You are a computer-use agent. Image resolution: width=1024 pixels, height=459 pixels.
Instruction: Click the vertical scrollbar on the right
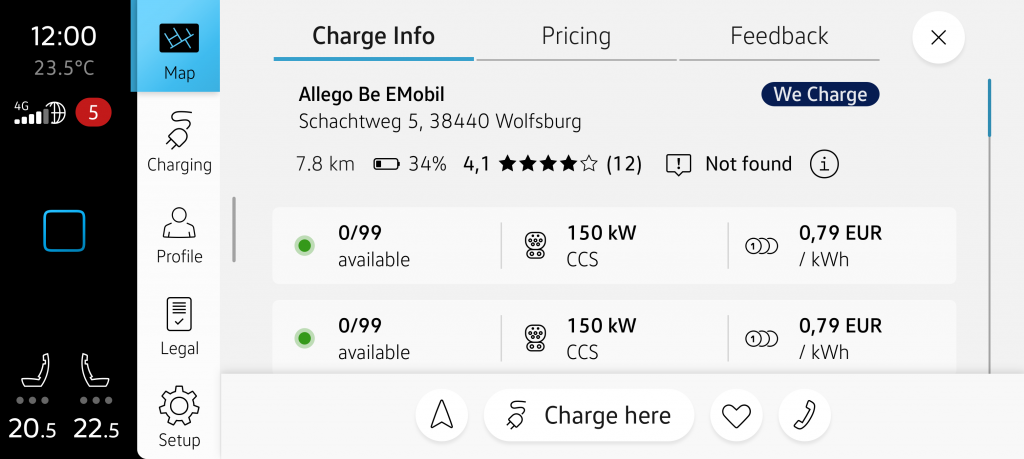[989, 108]
